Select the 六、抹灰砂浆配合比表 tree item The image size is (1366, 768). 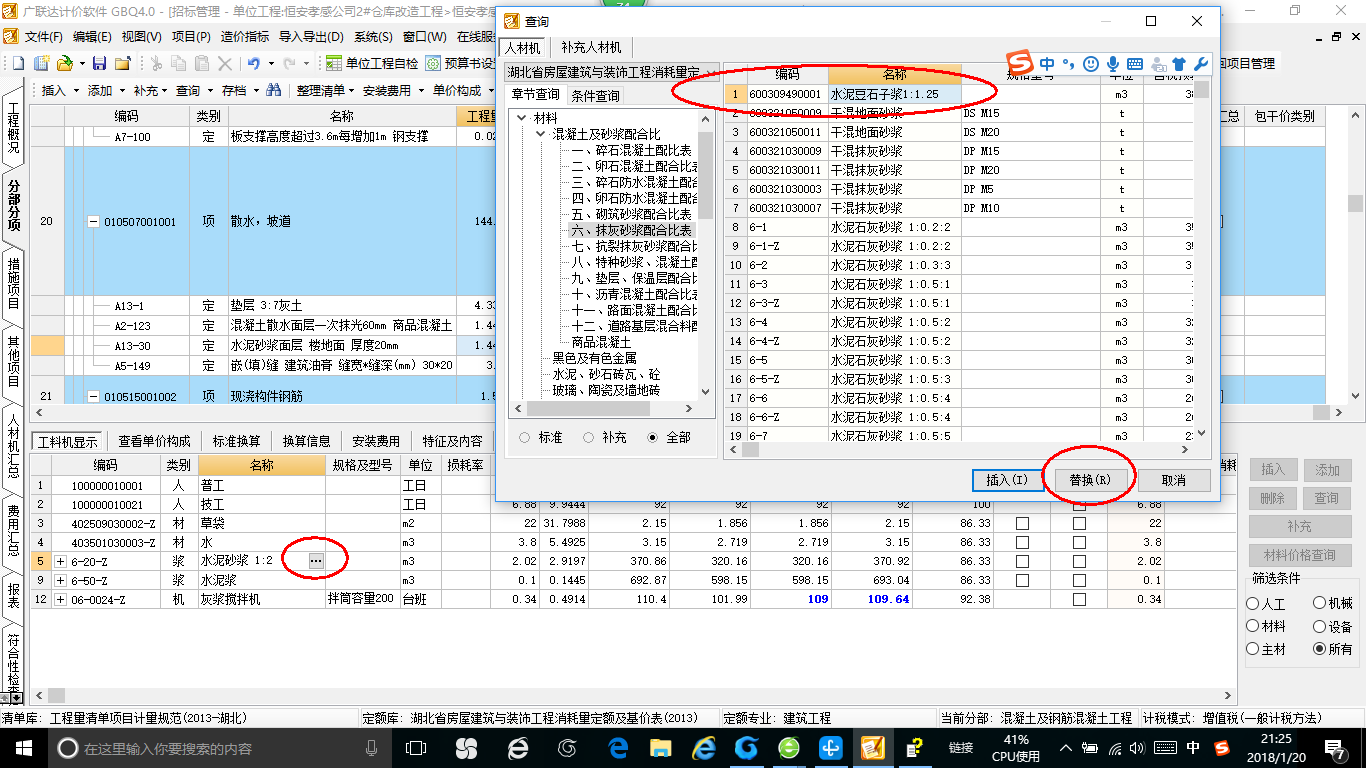(x=630, y=230)
